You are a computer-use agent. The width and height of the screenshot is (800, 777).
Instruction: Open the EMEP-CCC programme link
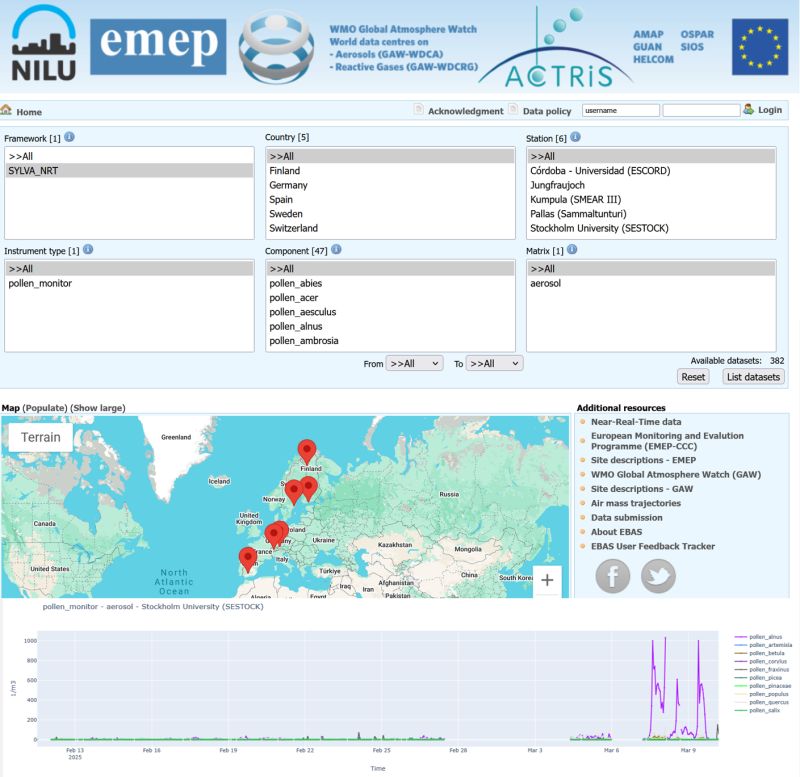click(667, 441)
